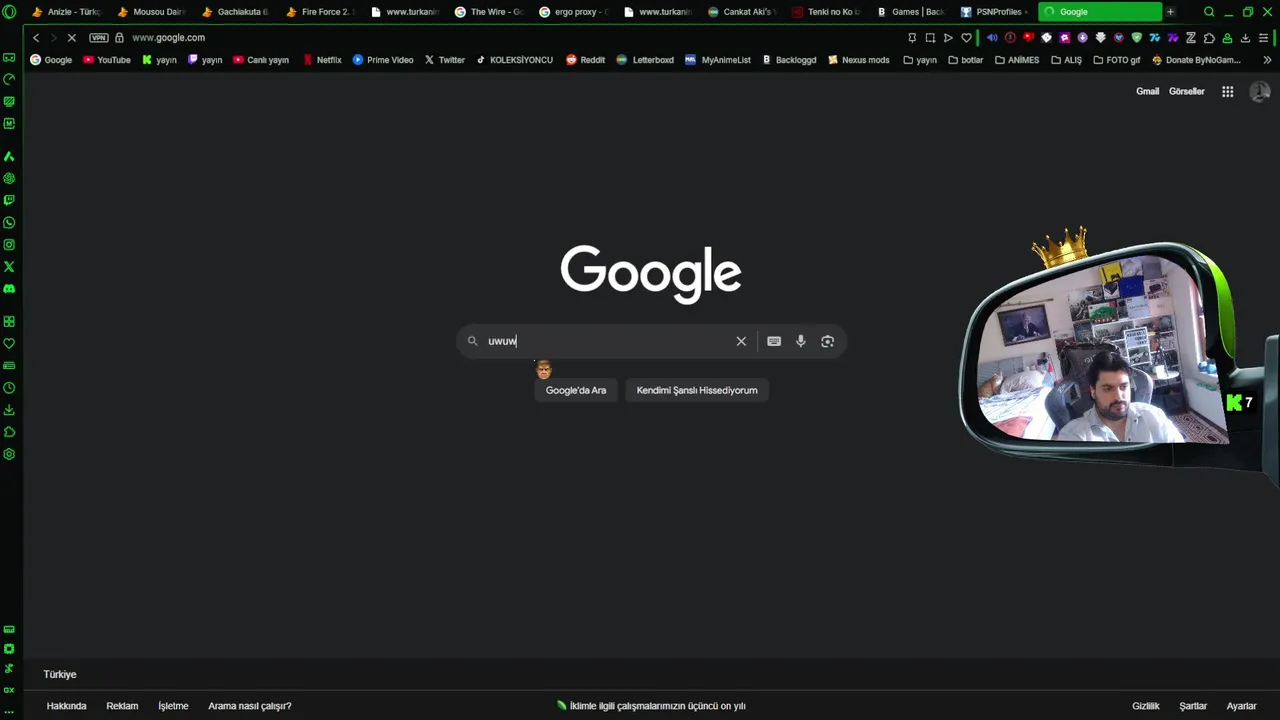
Task: Open the Hakkında footer link
Action: [66, 706]
